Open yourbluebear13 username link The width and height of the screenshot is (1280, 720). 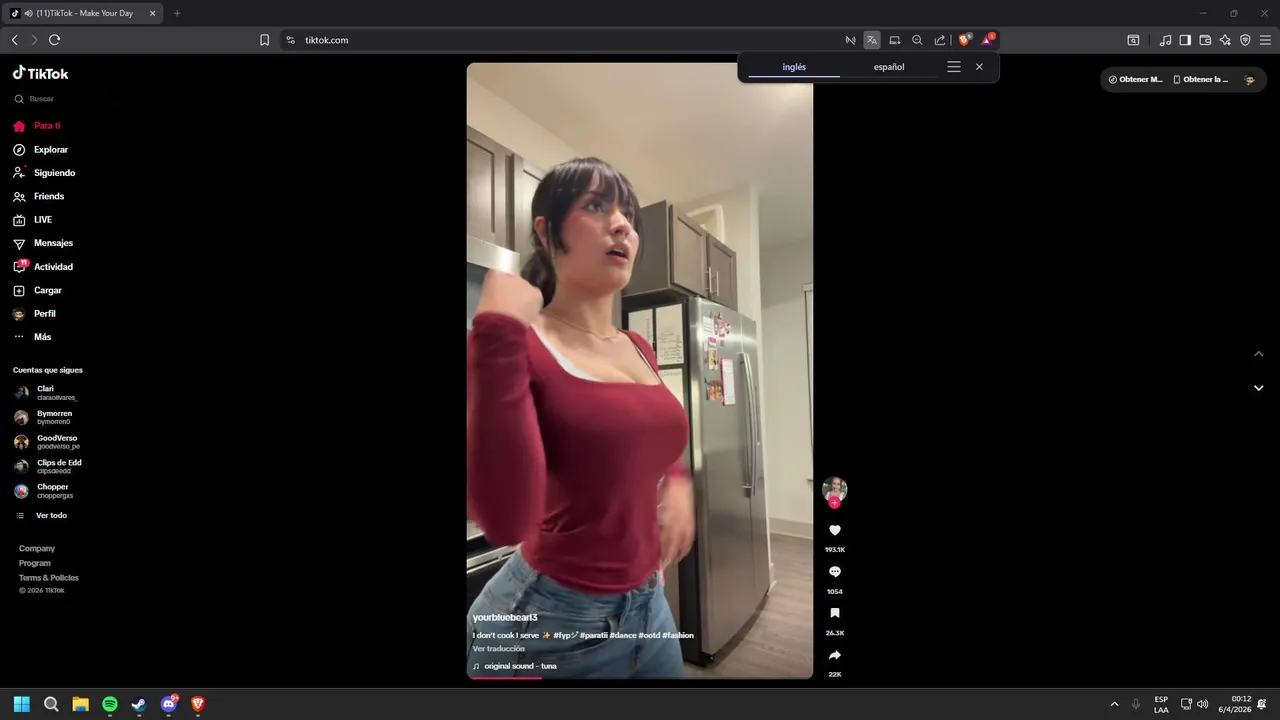click(x=505, y=618)
